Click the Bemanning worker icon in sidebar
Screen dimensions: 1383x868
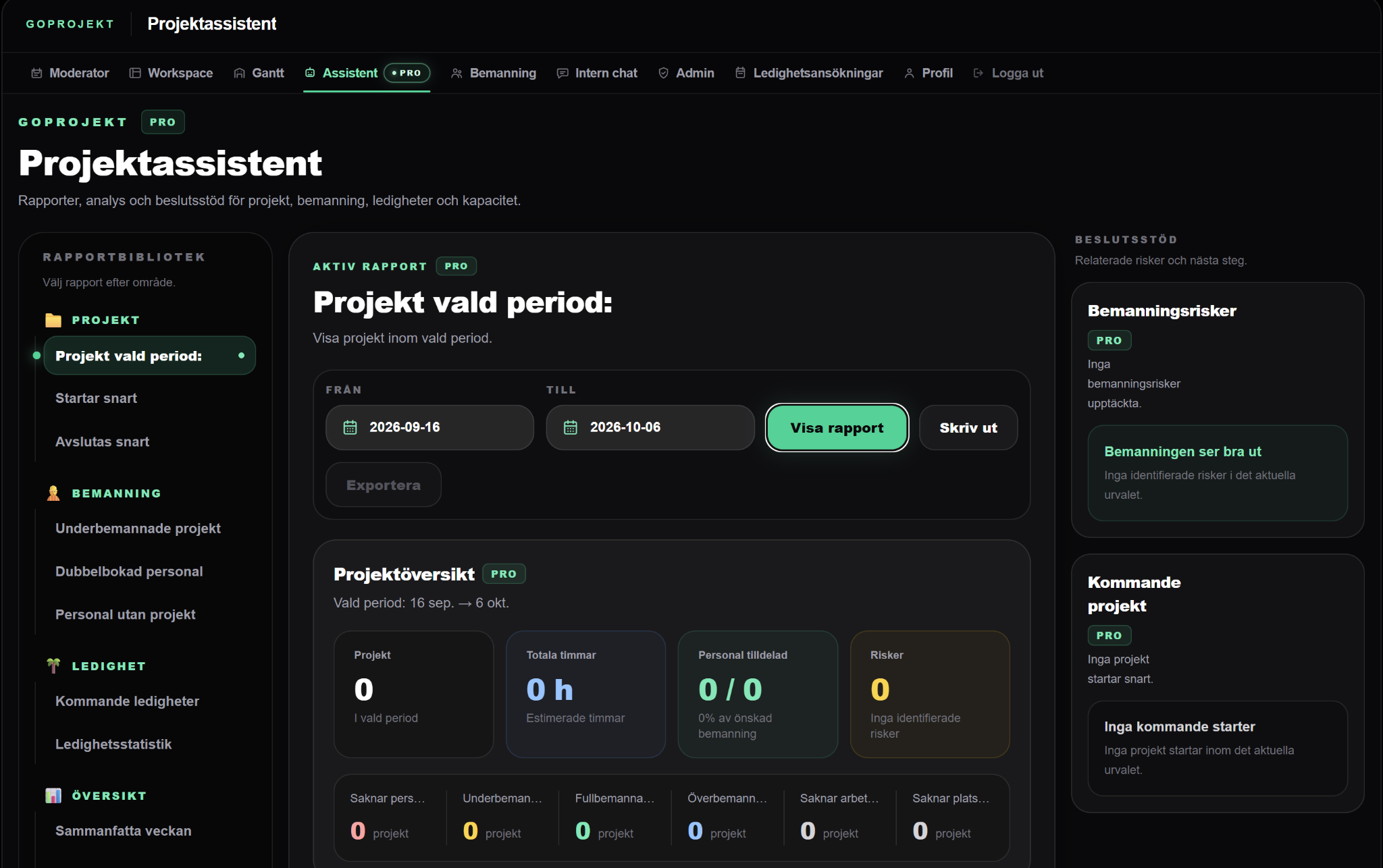pos(53,493)
